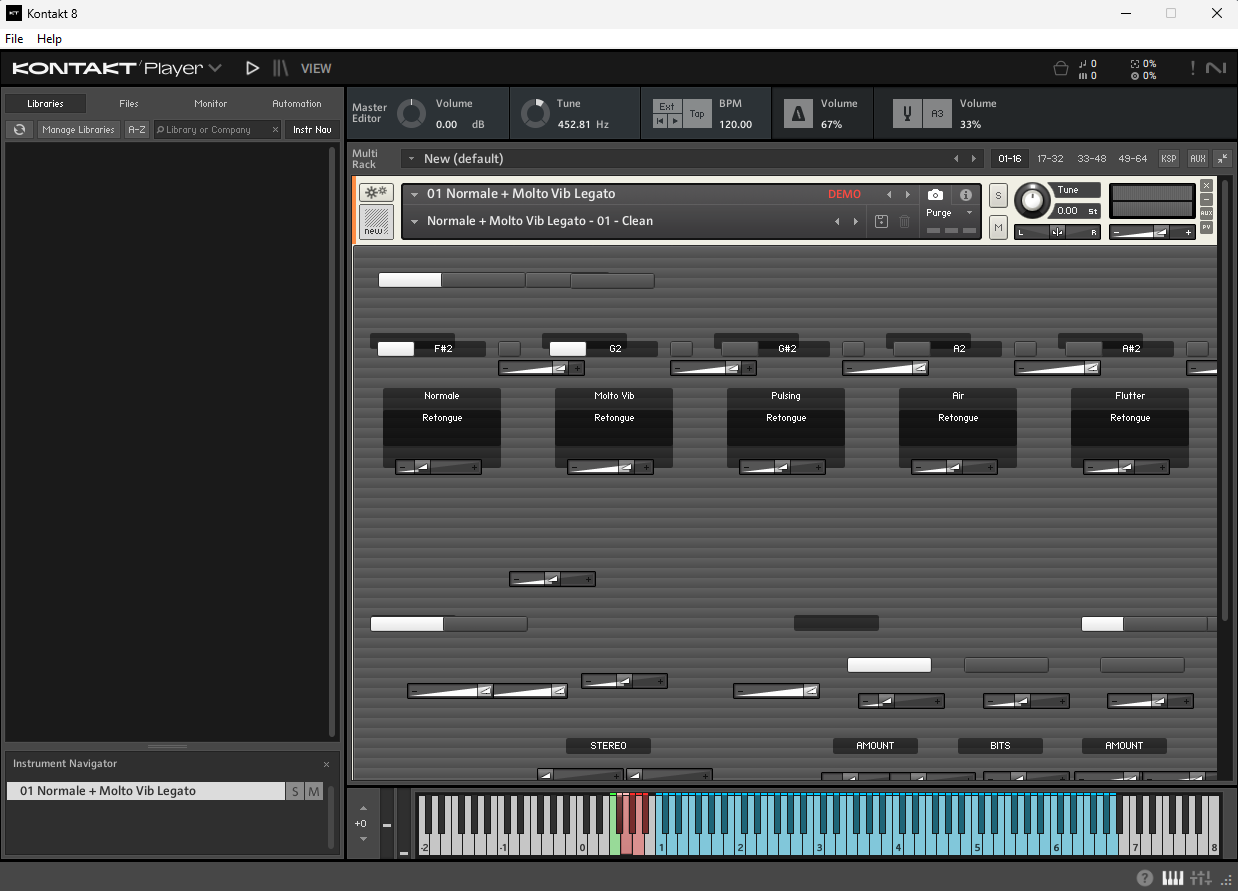Expand the Multi Rack preset dropdown
This screenshot has height=891, width=1238.
click(411, 159)
